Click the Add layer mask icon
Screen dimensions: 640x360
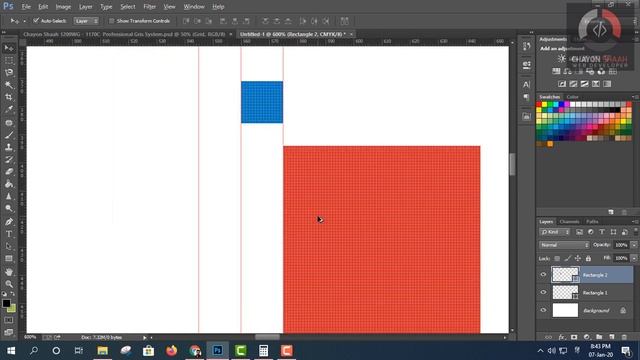(574, 337)
